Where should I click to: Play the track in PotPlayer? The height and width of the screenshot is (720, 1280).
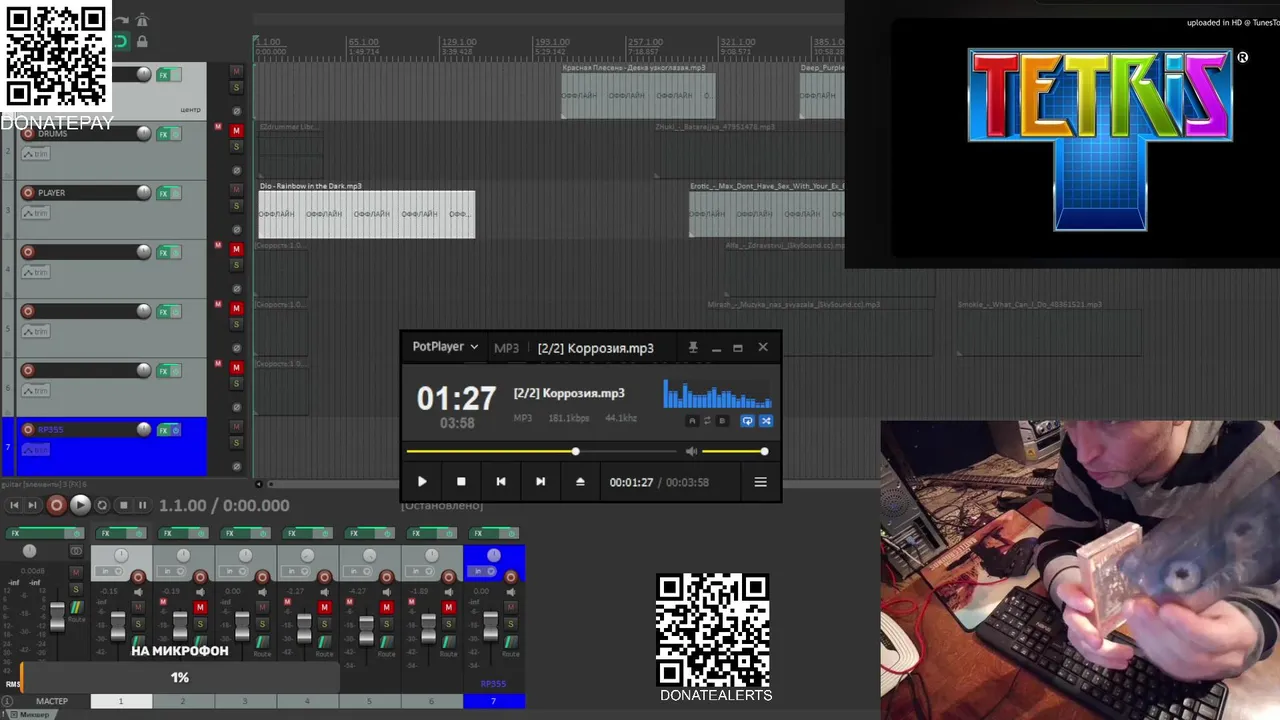coord(422,482)
